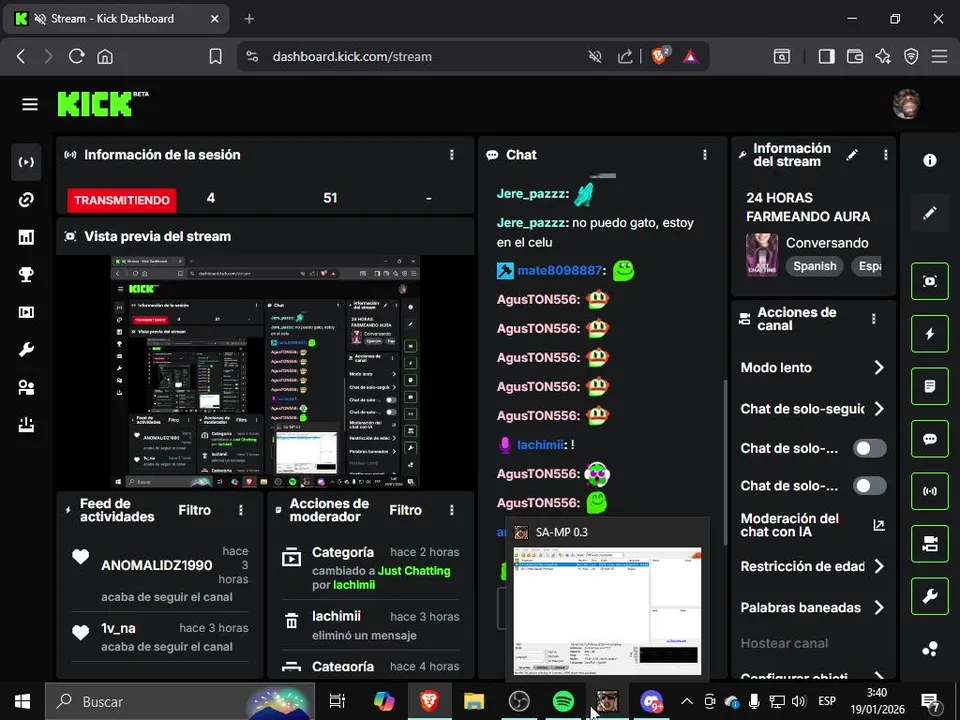Toggle chat bubble panel icon in rail
The image size is (960, 720).
pyautogui.click(x=929, y=439)
